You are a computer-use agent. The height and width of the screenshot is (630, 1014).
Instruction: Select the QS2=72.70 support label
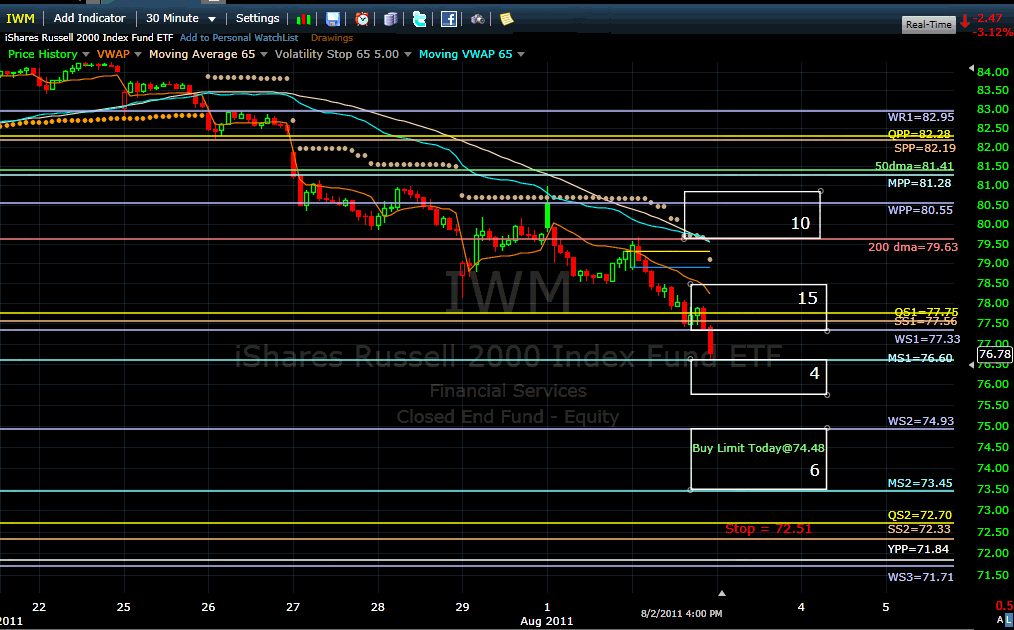(x=920, y=516)
